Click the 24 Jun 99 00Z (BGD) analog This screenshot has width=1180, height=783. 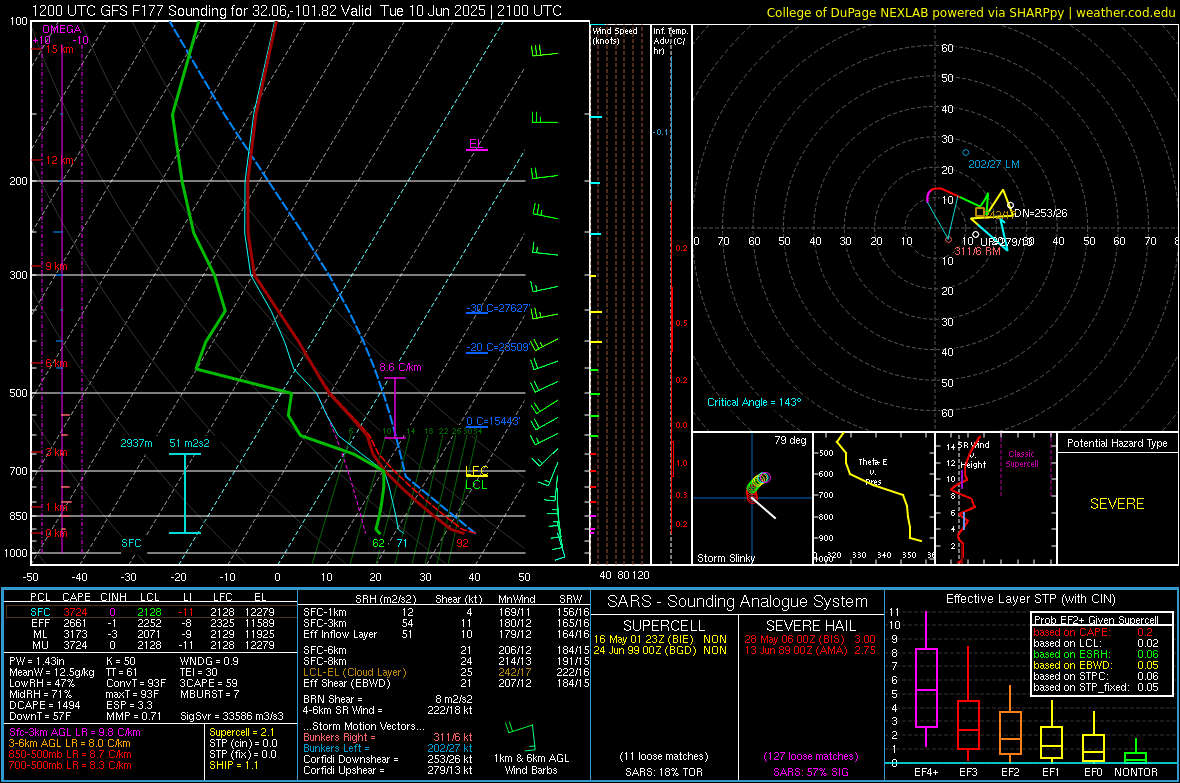coord(660,650)
